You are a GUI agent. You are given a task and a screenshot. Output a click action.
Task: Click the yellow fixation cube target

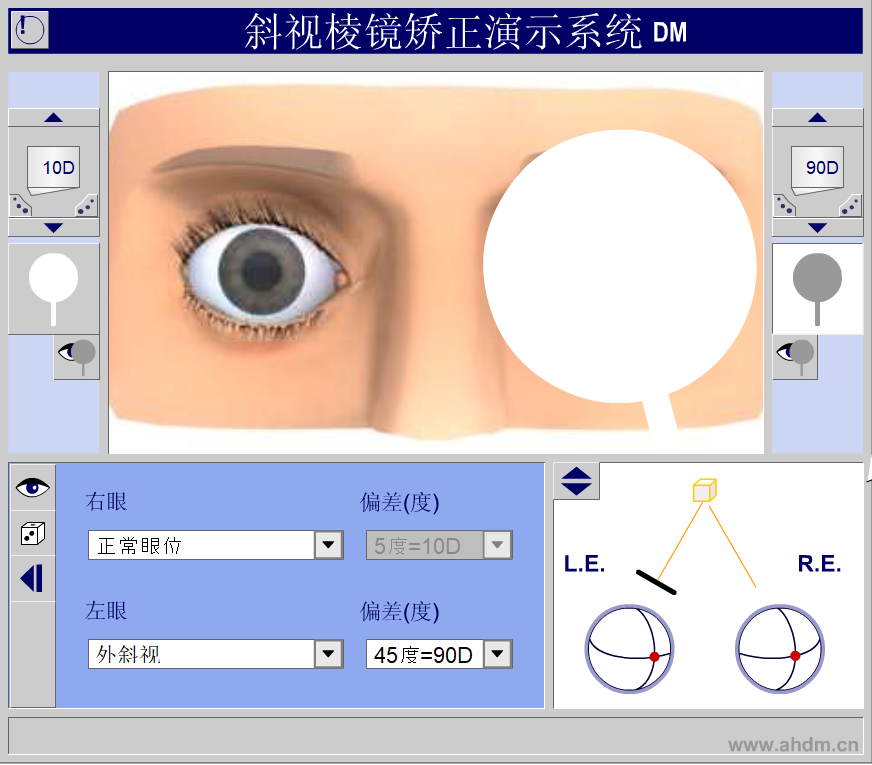click(705, 490)
